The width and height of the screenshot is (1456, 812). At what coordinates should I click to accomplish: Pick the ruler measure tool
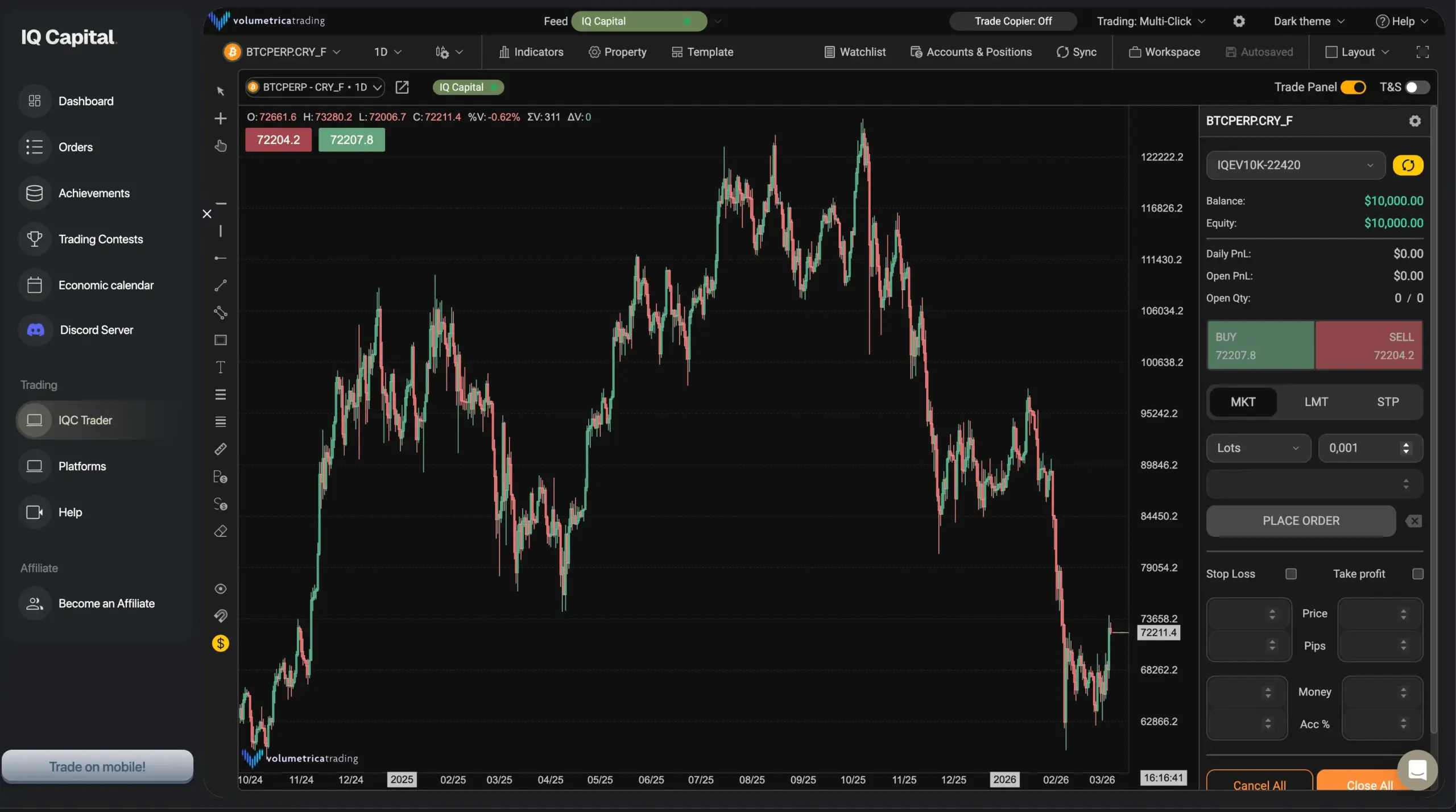221,449
